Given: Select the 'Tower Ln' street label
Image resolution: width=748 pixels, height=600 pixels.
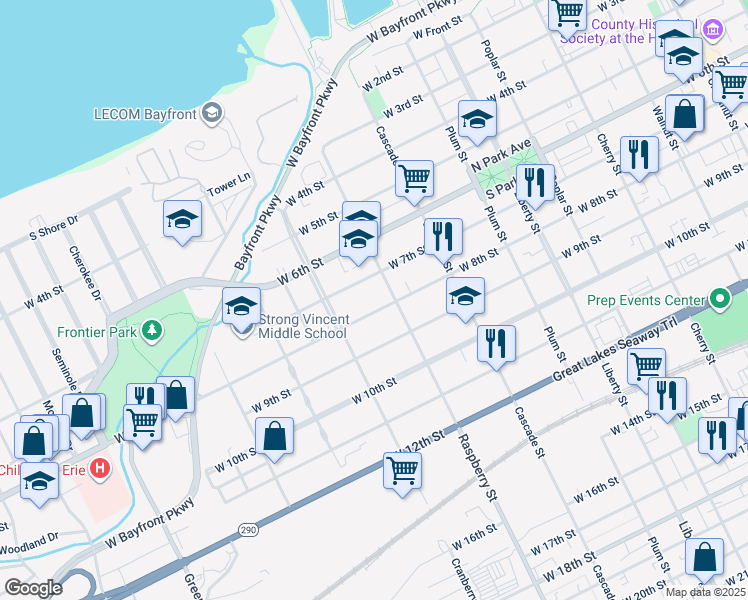Looking at the screenshot, I should [x=229, y=185].
